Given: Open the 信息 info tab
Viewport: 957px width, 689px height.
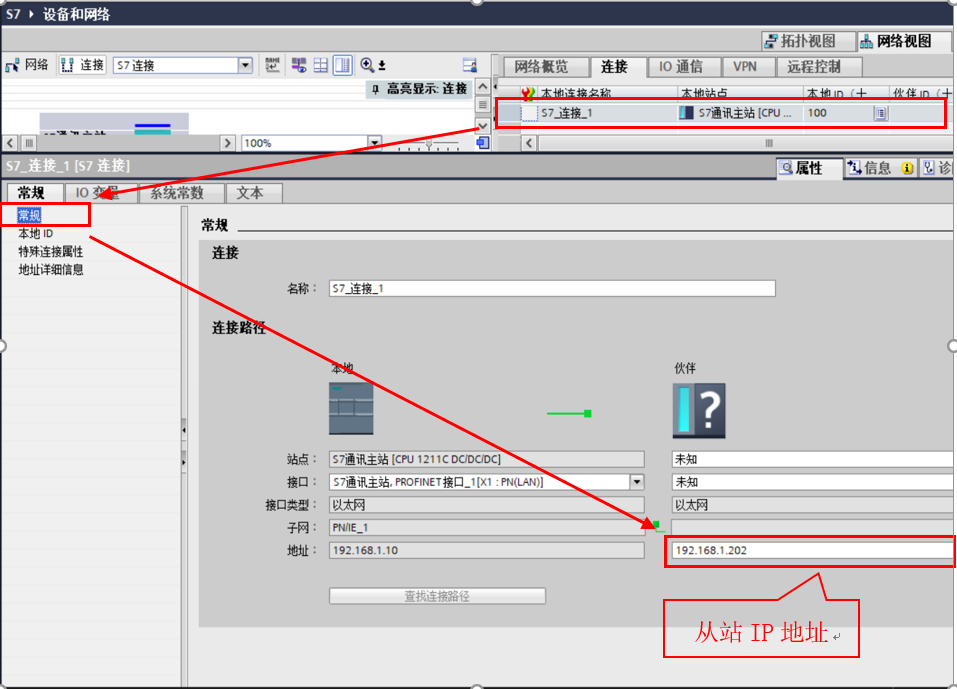Looking at the screenshot, I should click(x=879, y=168).
